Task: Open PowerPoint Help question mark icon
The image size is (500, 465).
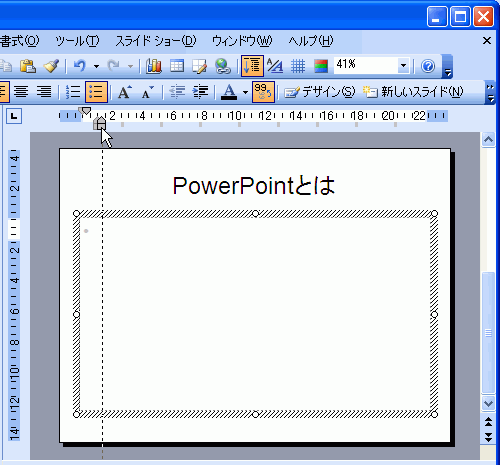Action: [428, 66]
